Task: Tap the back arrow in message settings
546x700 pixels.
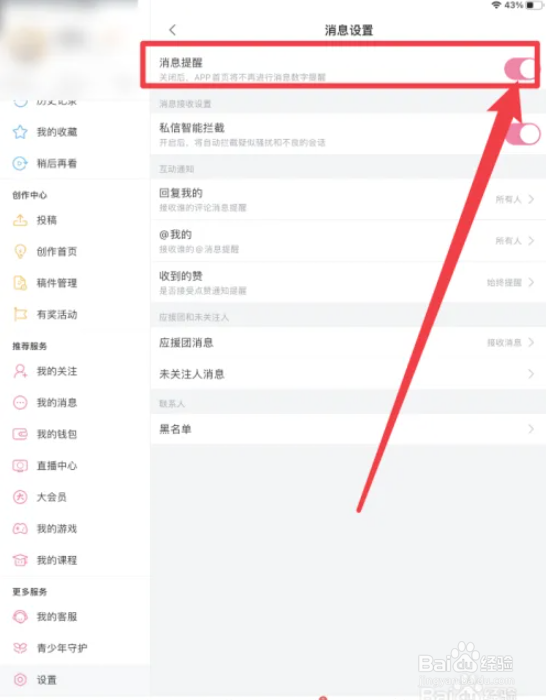Action: [173, 30]
